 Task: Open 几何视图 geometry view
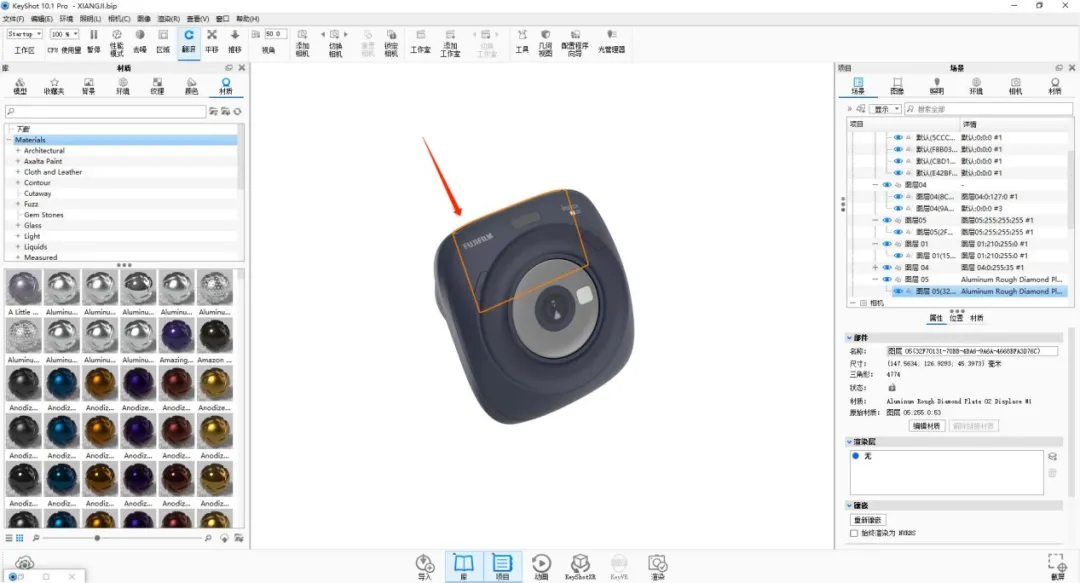546,42
